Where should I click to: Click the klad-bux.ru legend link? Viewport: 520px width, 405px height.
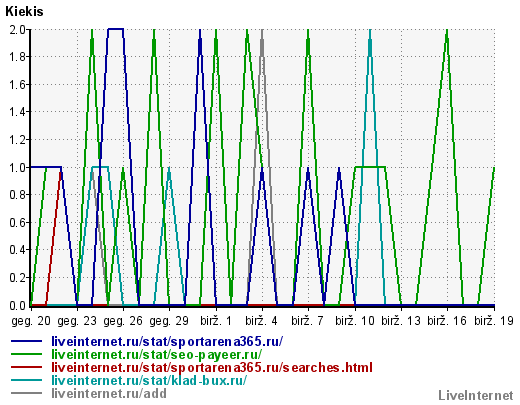tap(149, 380)
